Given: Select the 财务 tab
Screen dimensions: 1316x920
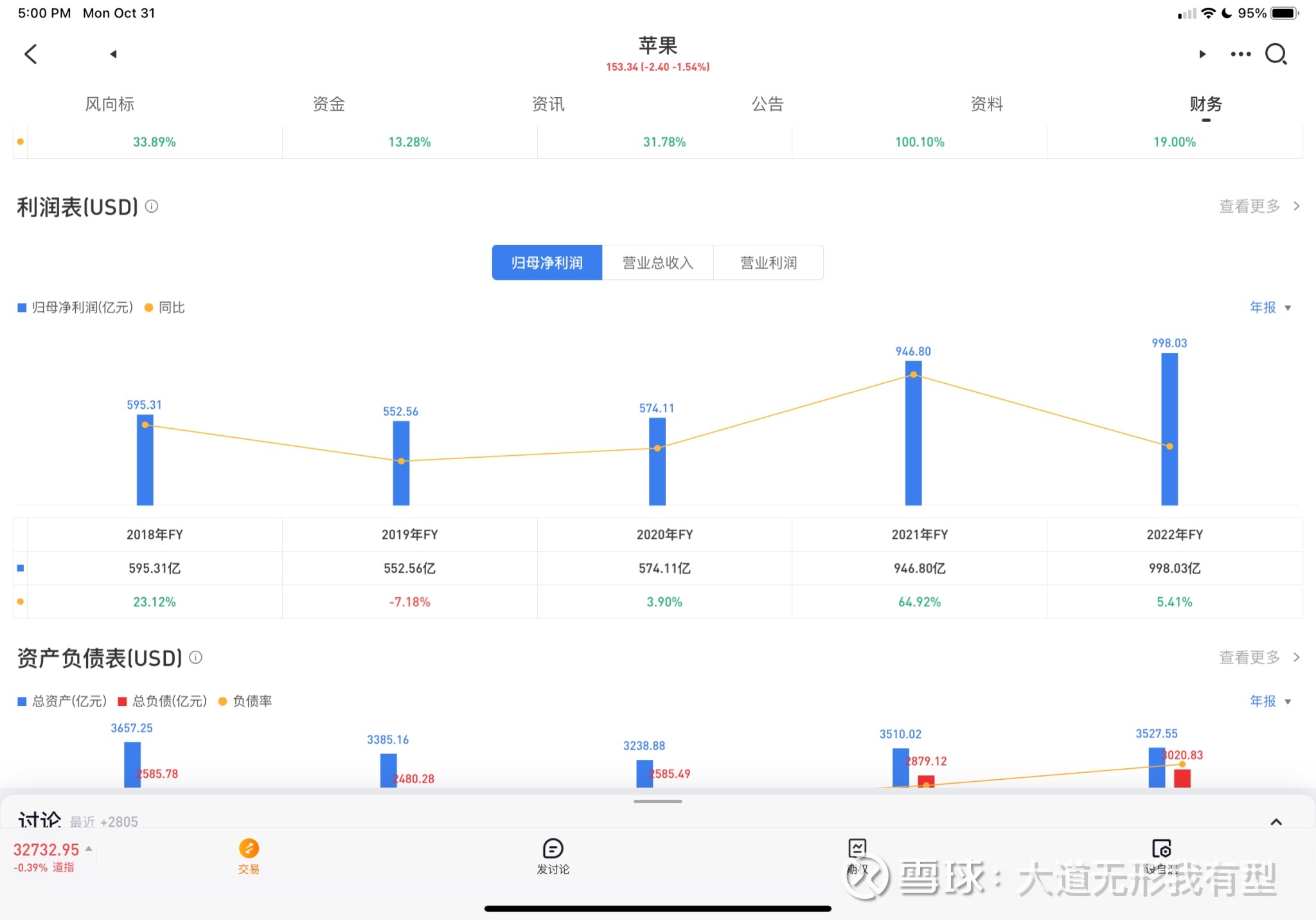Looking at the screenshot, I should point(1206,104).
